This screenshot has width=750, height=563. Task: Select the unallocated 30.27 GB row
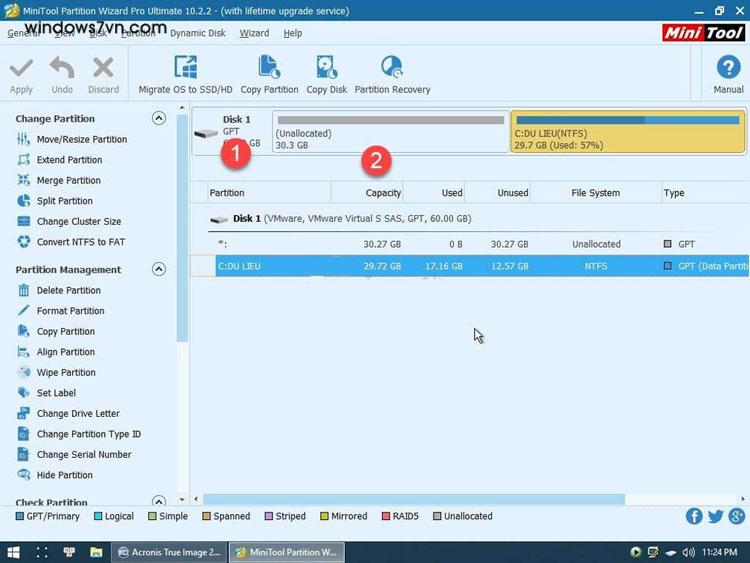pos(470,244)
